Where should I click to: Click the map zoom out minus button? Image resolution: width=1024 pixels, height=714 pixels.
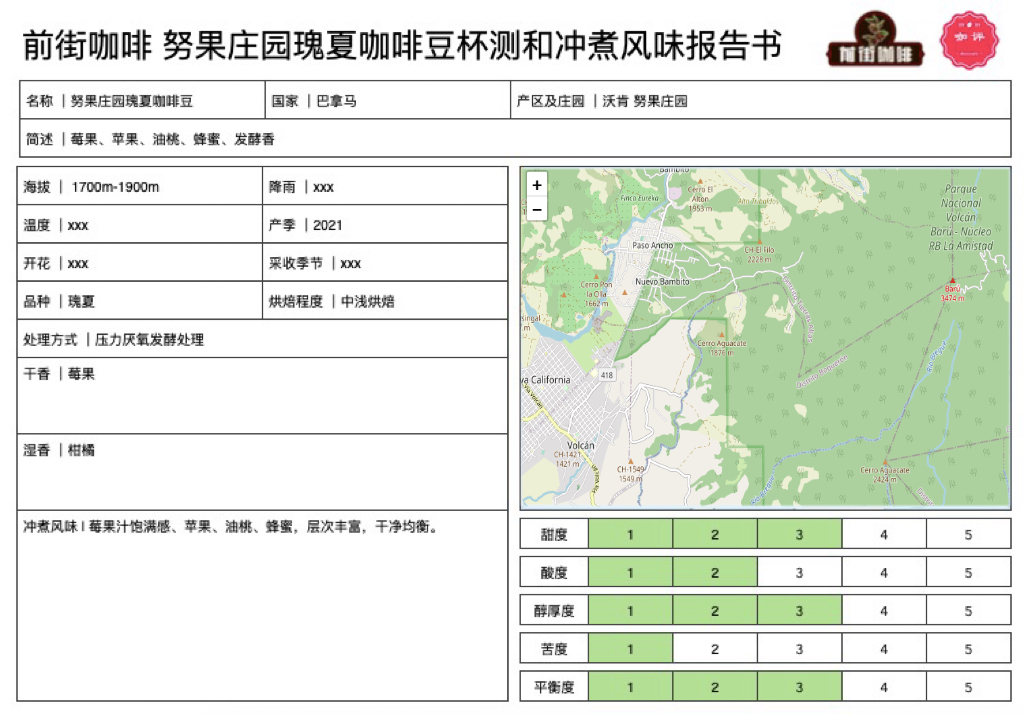(537, 209)
